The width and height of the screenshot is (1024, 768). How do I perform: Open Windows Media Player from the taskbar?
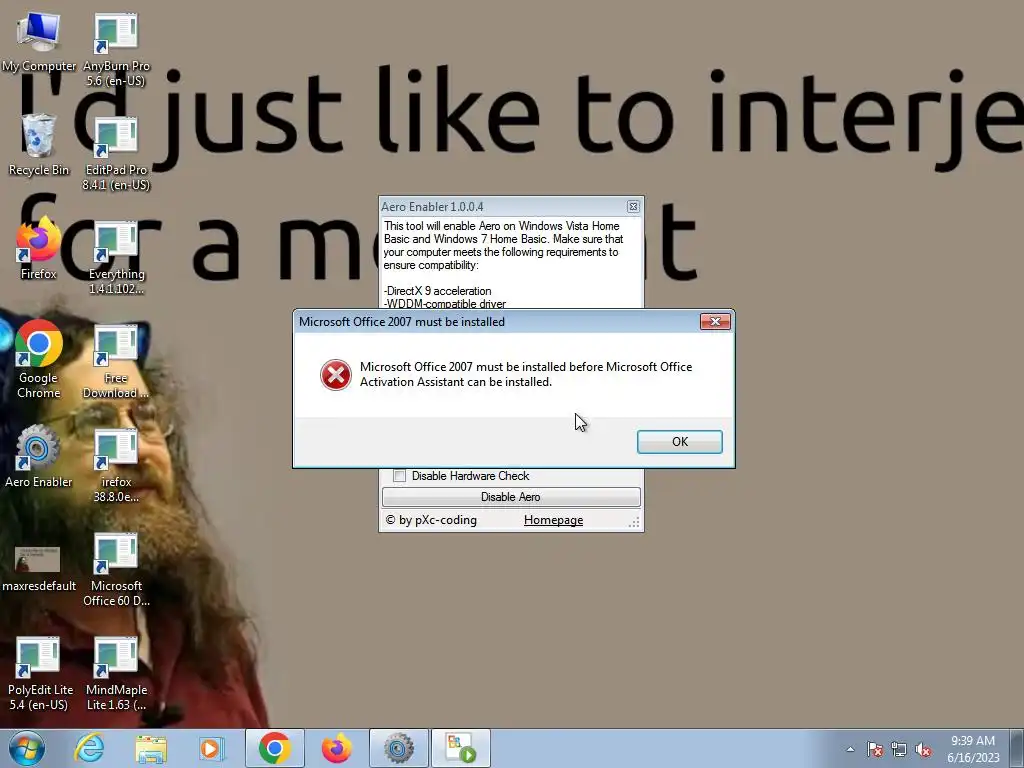coord(210,748)
